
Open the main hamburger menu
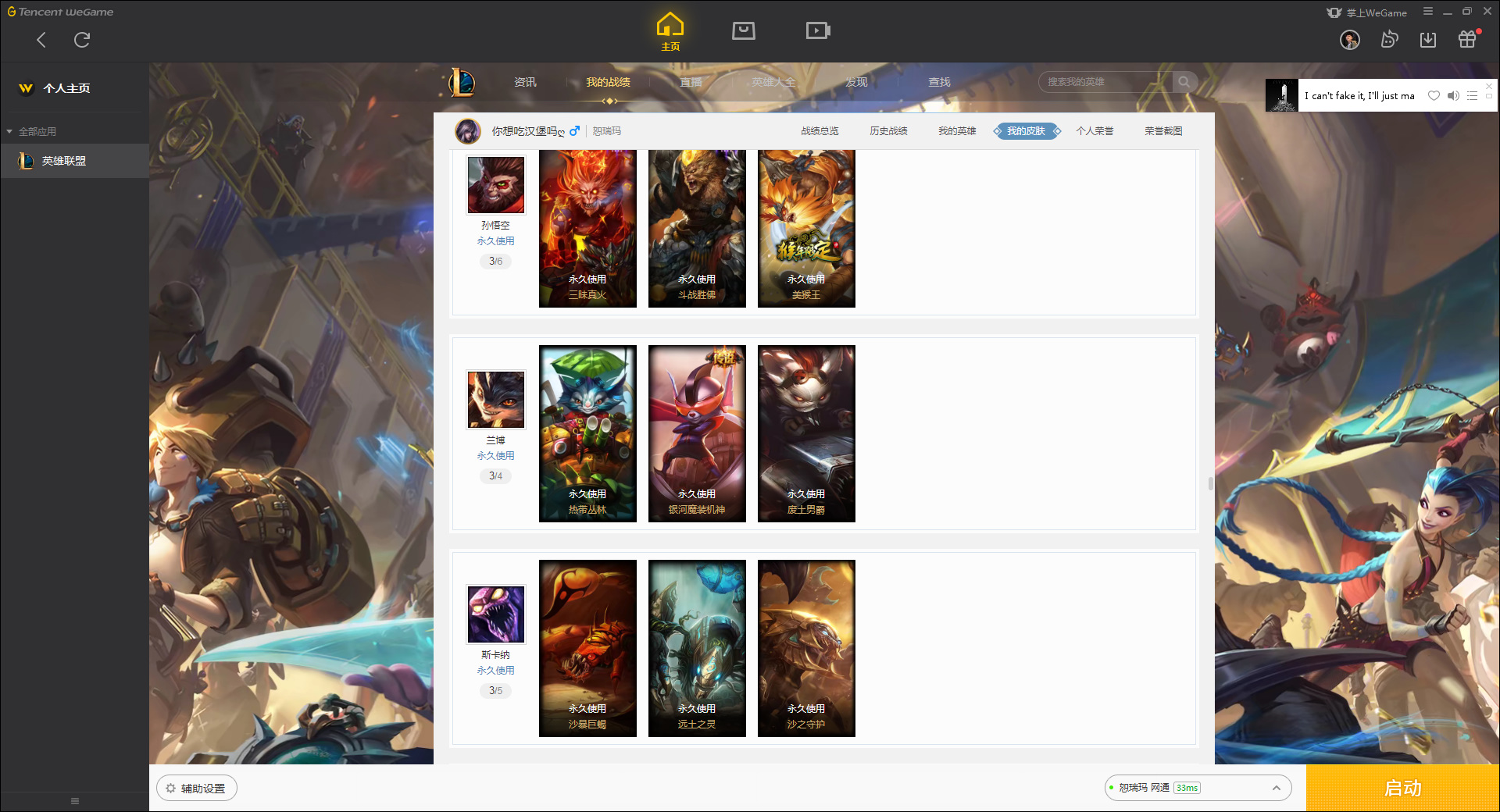coord(1428,12)
